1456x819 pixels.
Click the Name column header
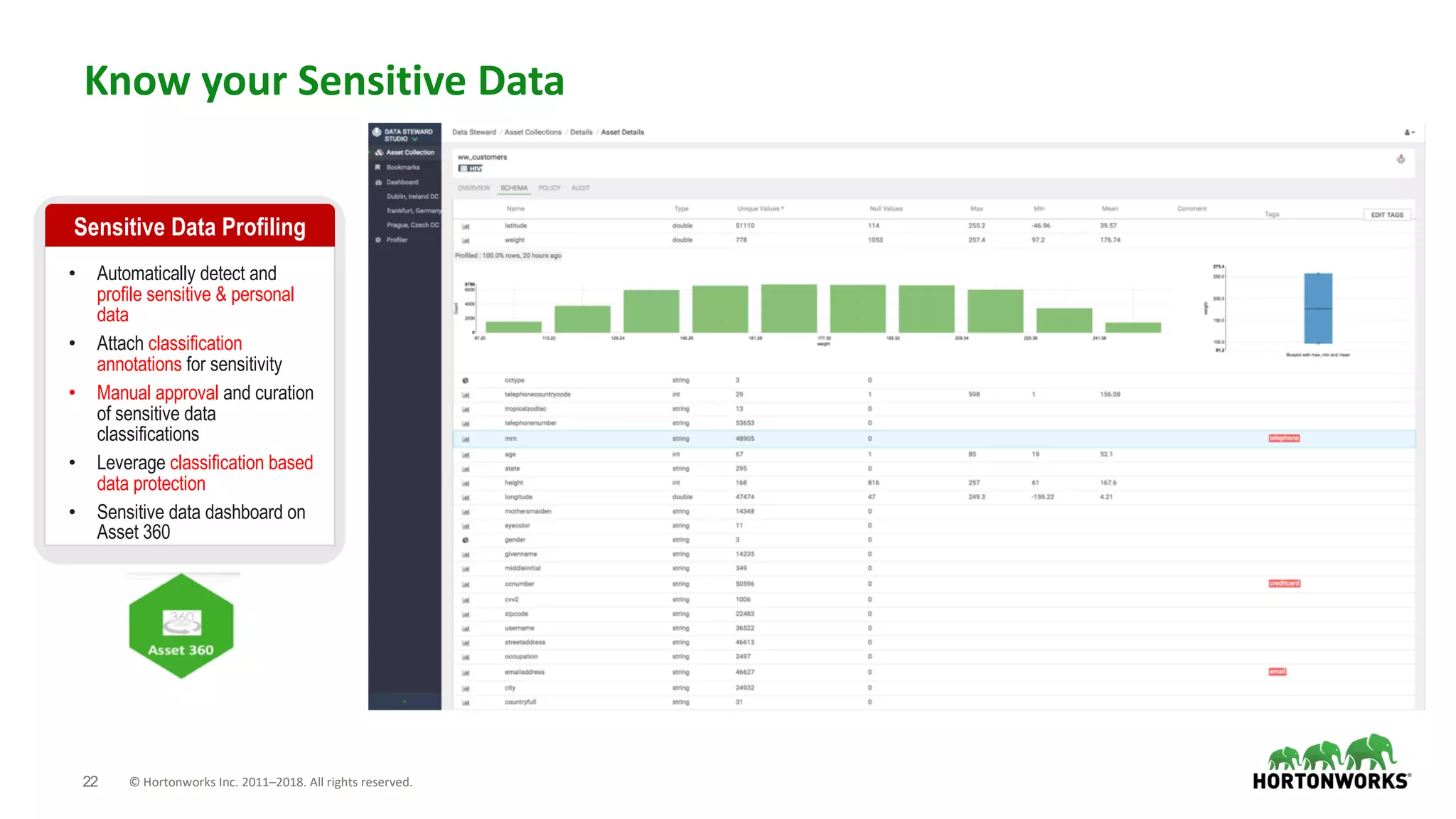point(515,209)
